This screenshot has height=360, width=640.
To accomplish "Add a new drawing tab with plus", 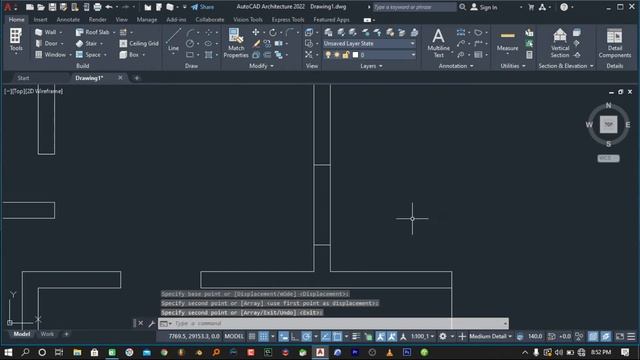I will coord(137,78).
